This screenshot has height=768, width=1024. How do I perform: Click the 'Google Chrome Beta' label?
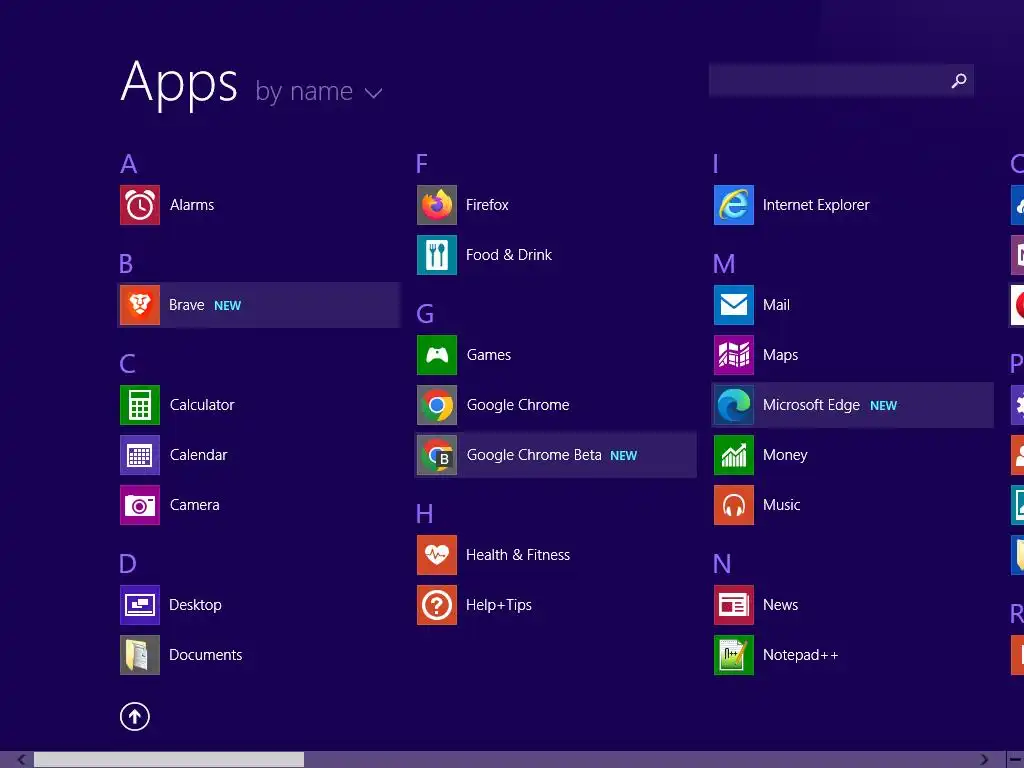[x=534, y=455]
